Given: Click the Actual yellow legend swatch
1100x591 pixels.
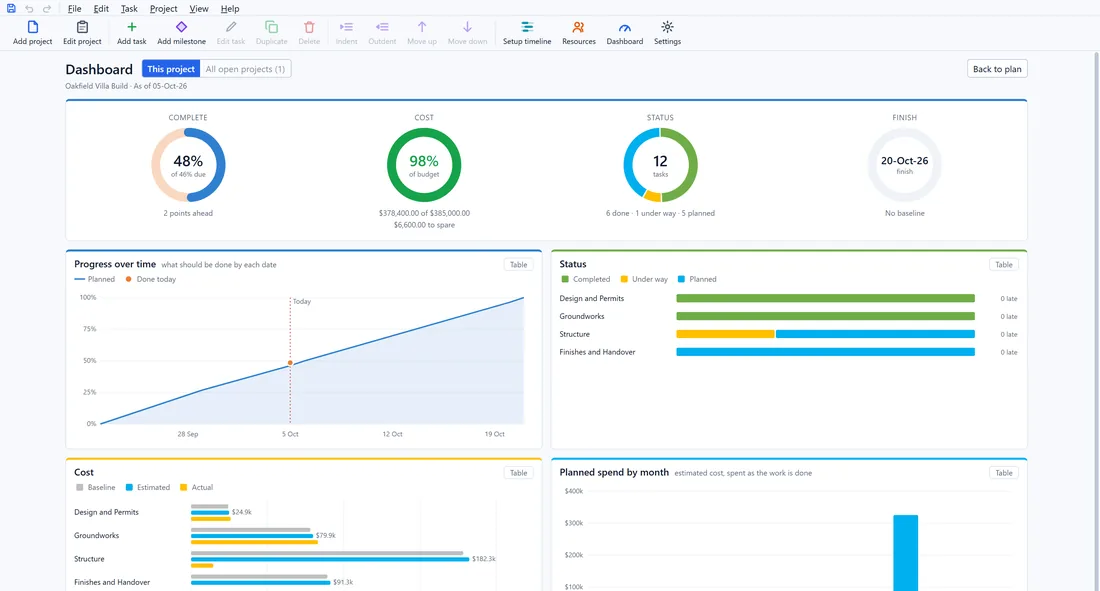Looking at the screenshot, I should tap(184, 487).
